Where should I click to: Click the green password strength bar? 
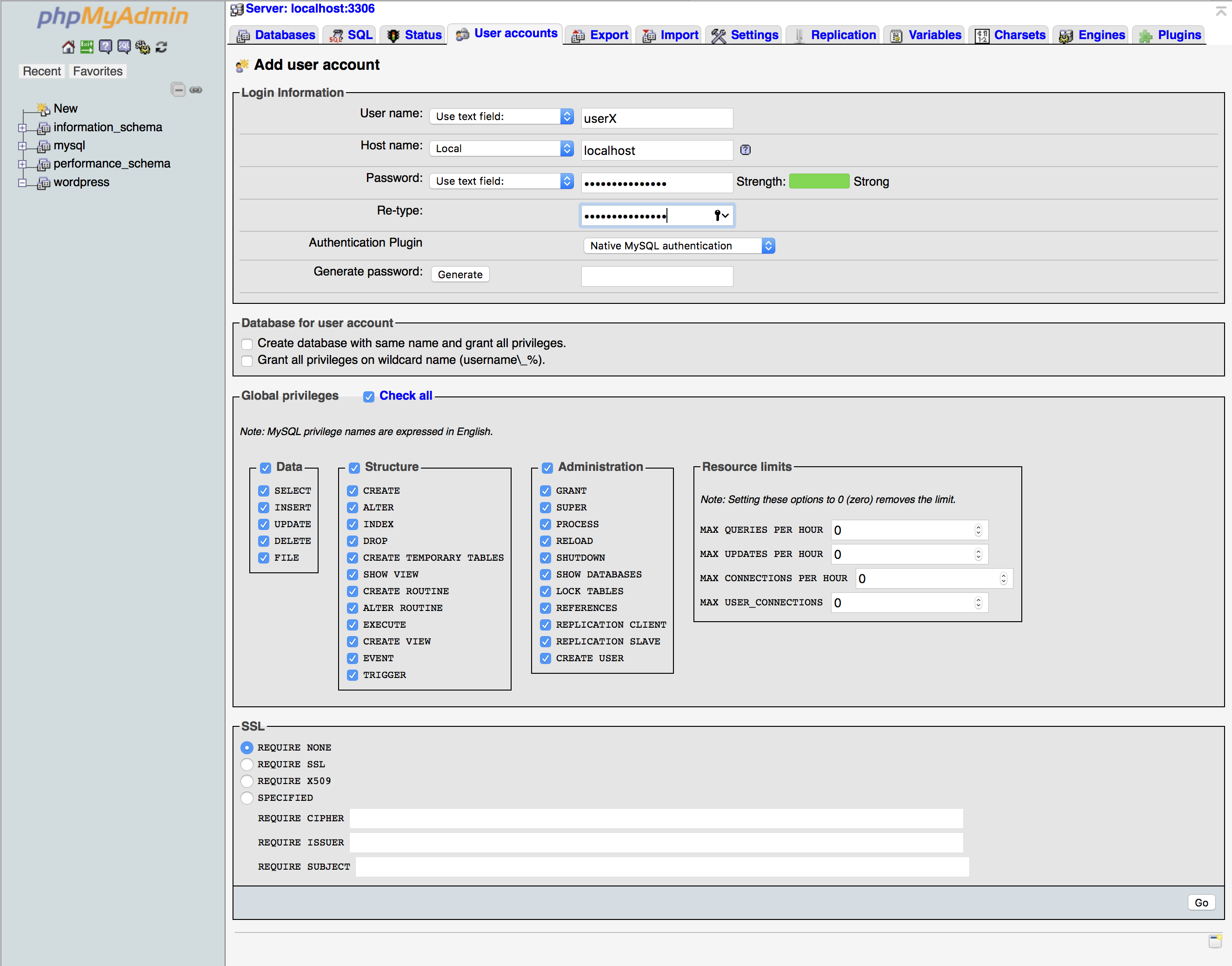point(819,181)
